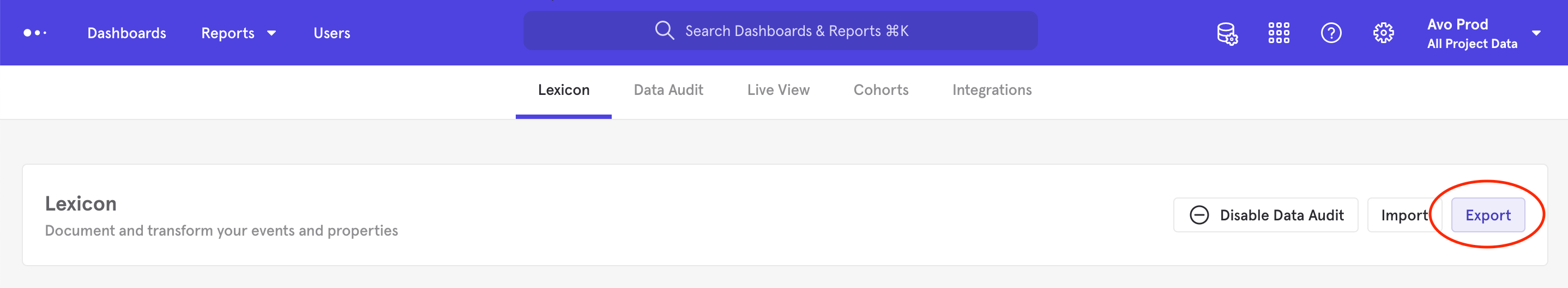
Task: Open project settings gear icon
Action: pyautogui.click(x=1383, y=33)
